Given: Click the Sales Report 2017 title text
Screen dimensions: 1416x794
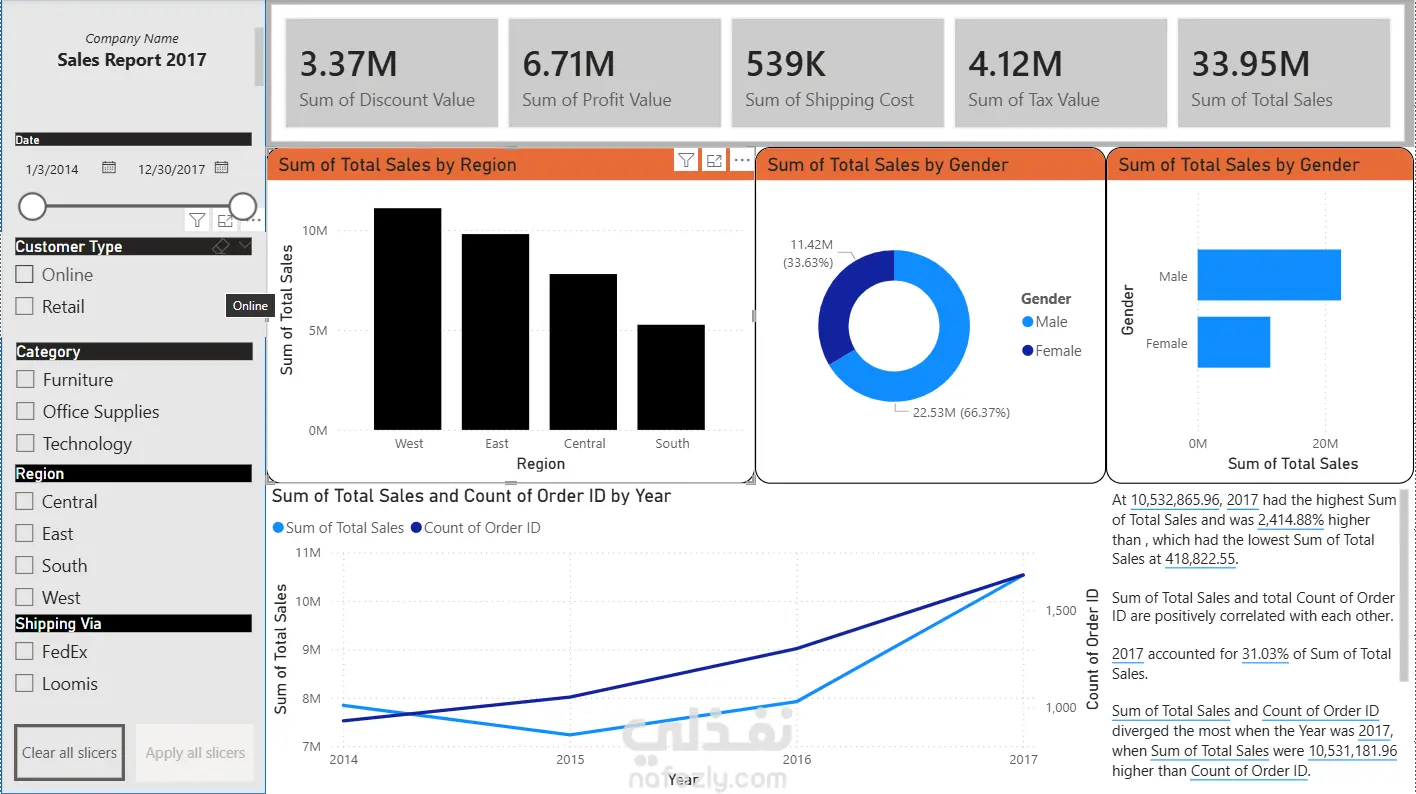Looking at the screenshot, I should pyautogui.click(x=132, y=60).
